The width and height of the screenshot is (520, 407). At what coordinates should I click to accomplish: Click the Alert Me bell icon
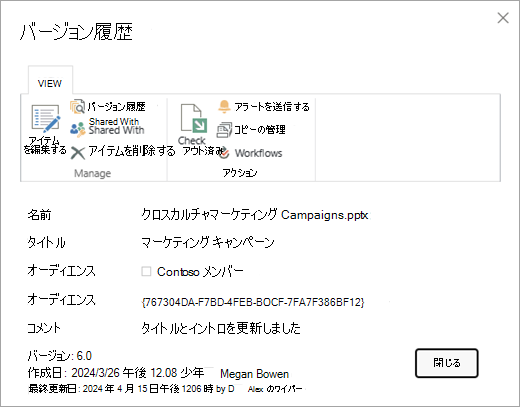coord(224,106)
